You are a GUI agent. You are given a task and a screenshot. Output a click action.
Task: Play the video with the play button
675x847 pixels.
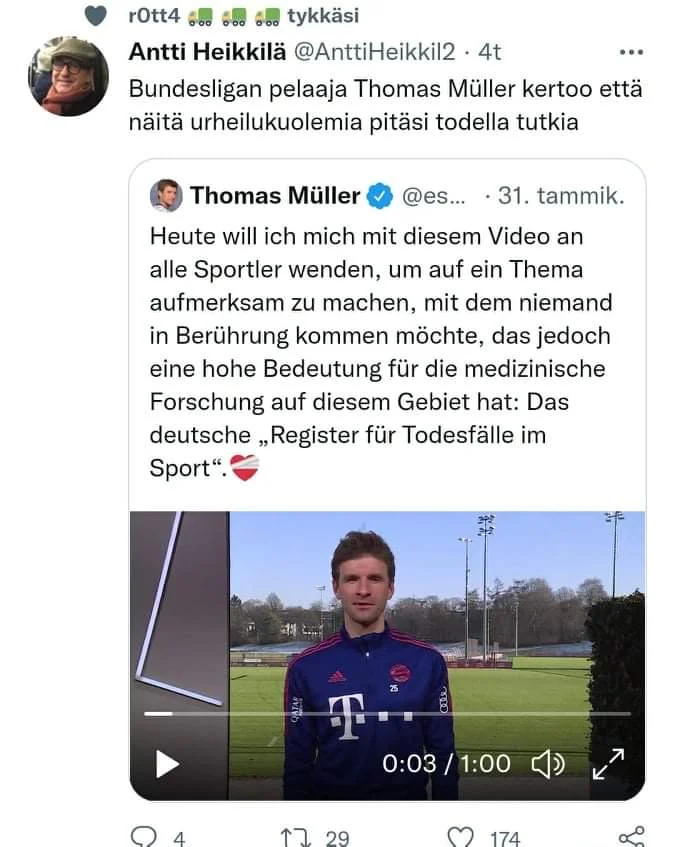pyautogui.click(x=167, y=765)
